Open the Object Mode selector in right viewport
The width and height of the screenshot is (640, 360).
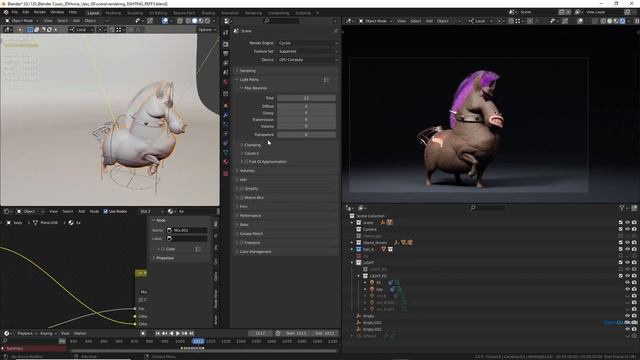(x=376, y=21)
